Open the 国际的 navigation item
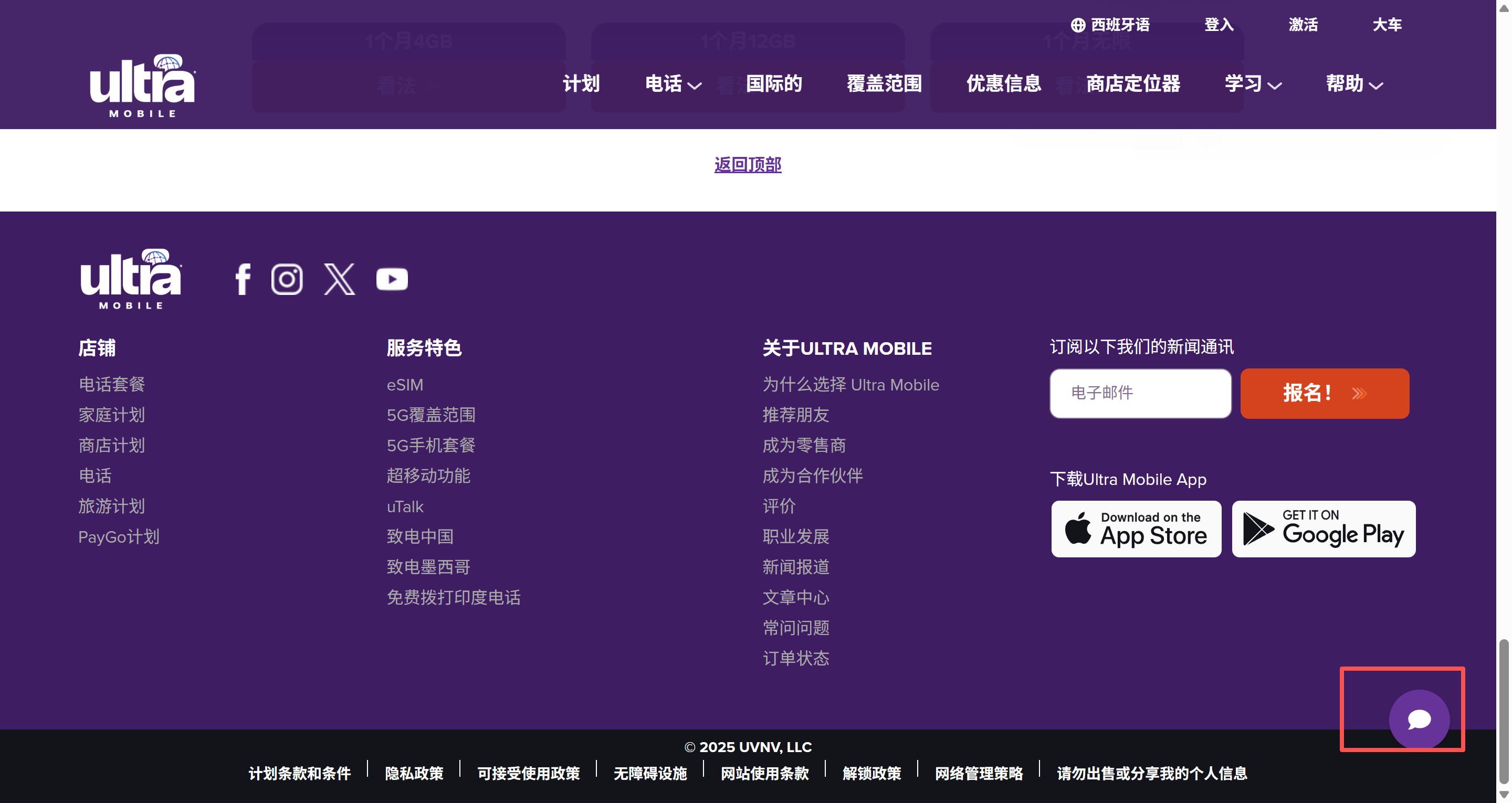 click(774, 84)
